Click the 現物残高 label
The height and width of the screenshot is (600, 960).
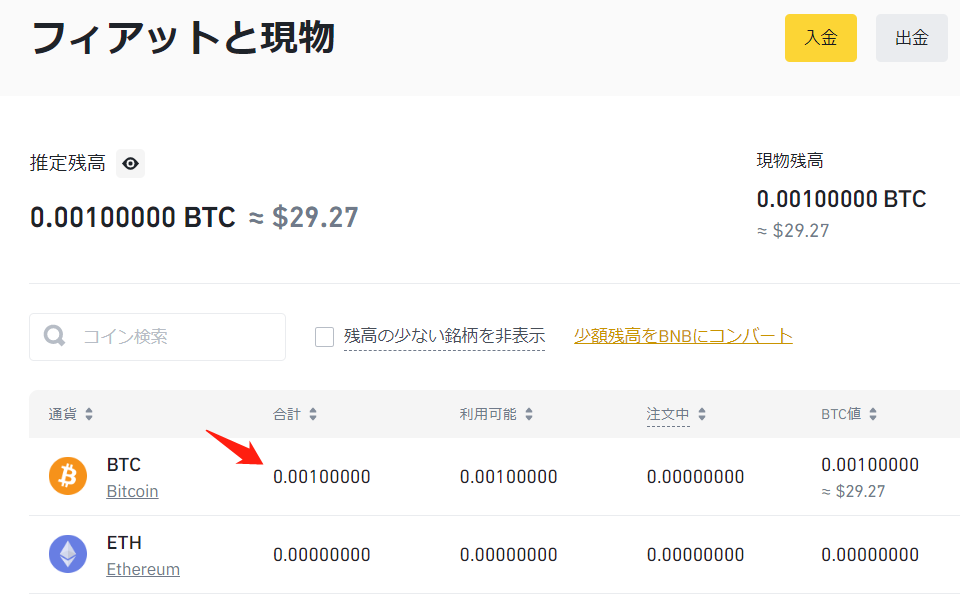click(x=790, y=160)
